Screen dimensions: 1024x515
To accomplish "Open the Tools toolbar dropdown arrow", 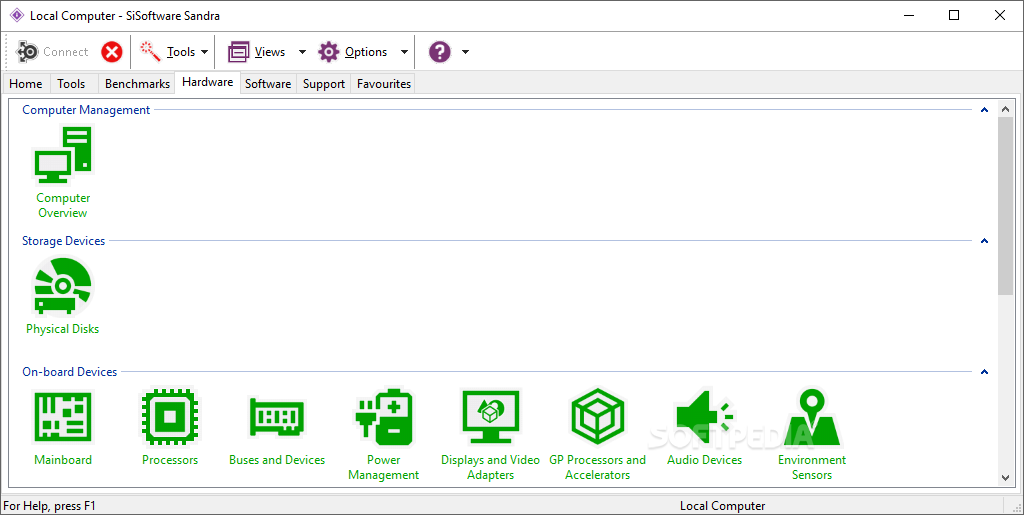I will (x=204, y=52).
